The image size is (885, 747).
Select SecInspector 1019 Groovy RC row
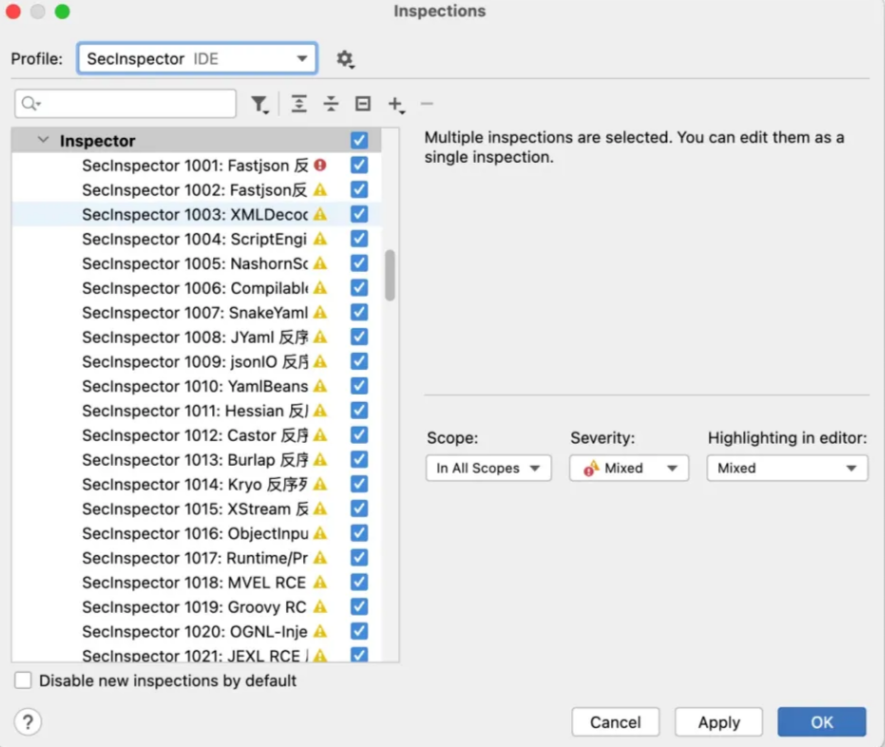(196, 607)
